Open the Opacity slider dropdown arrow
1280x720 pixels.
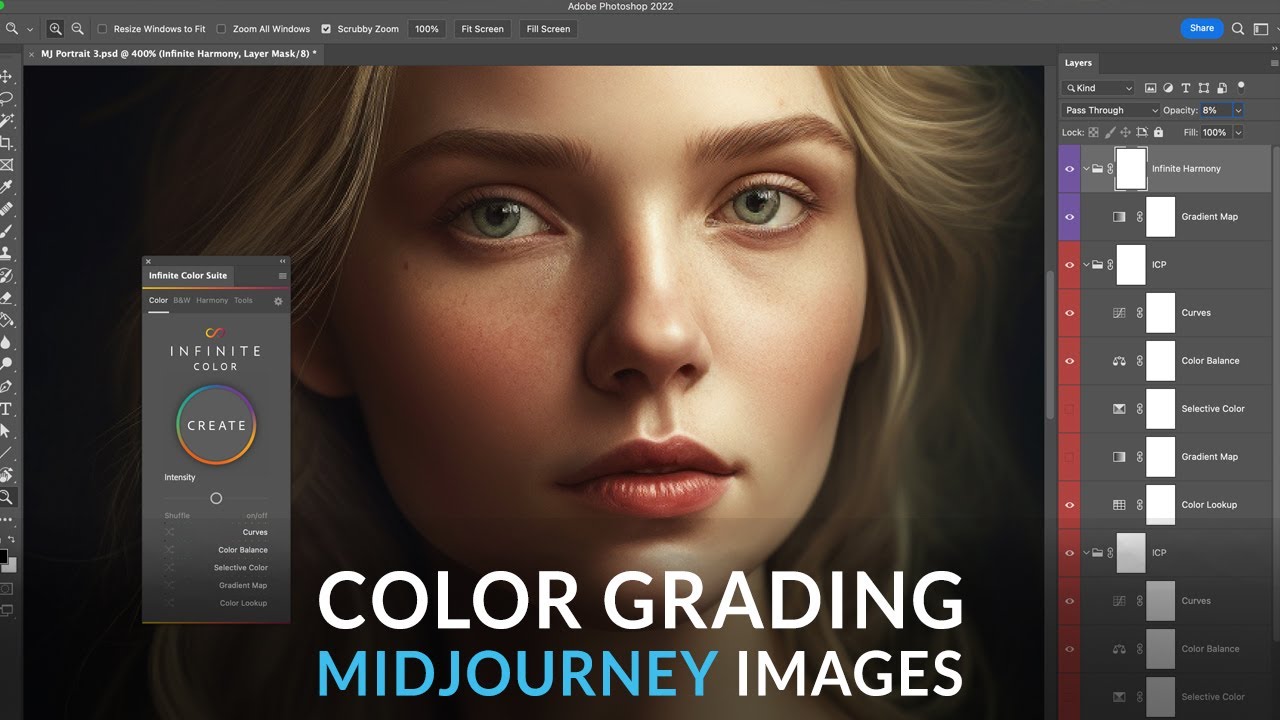point(1239,110)
